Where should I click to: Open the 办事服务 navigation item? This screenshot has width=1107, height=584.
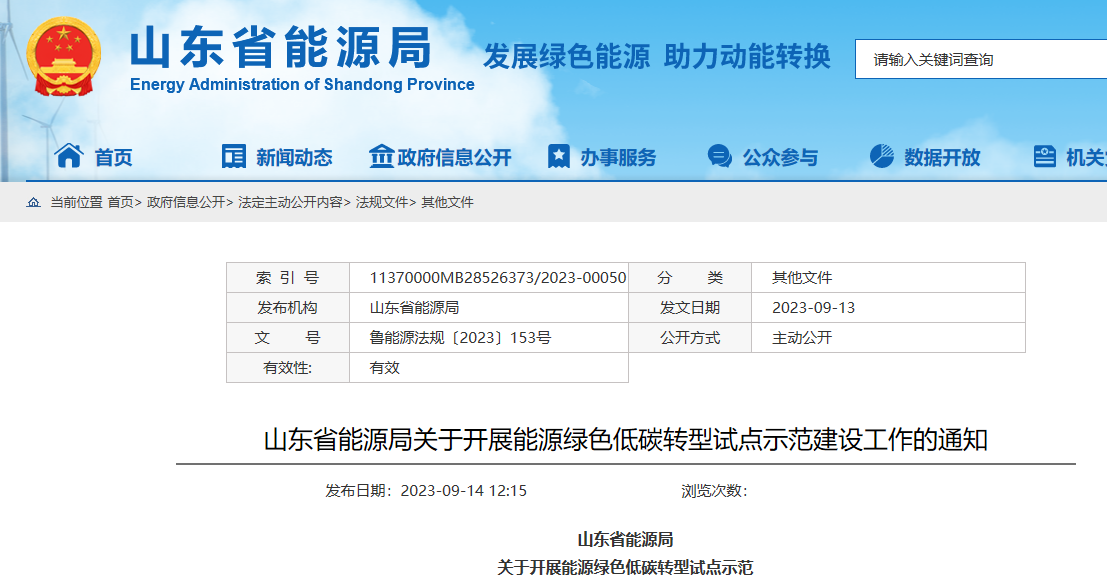pos(618,158)
